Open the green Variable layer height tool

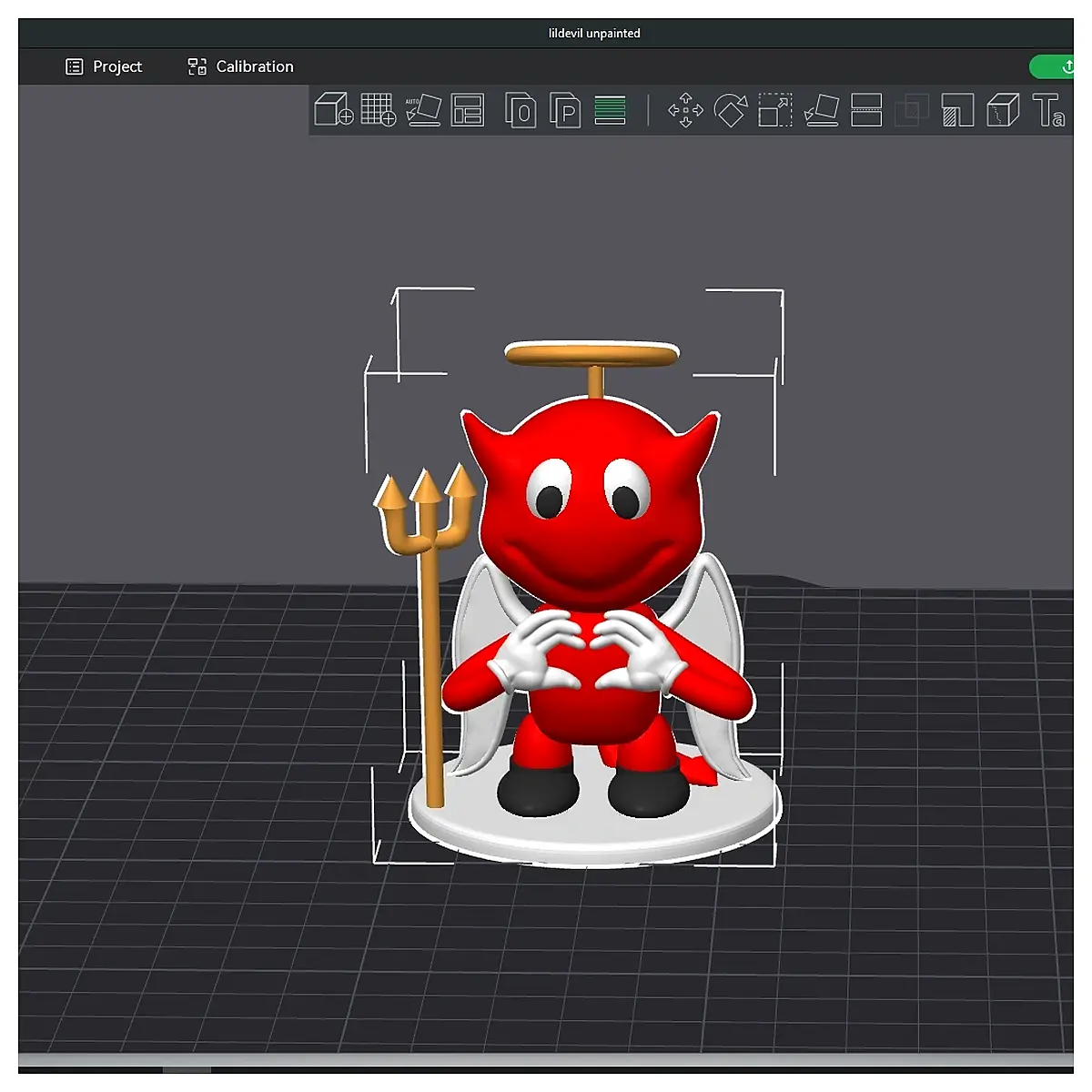[610, 110]
